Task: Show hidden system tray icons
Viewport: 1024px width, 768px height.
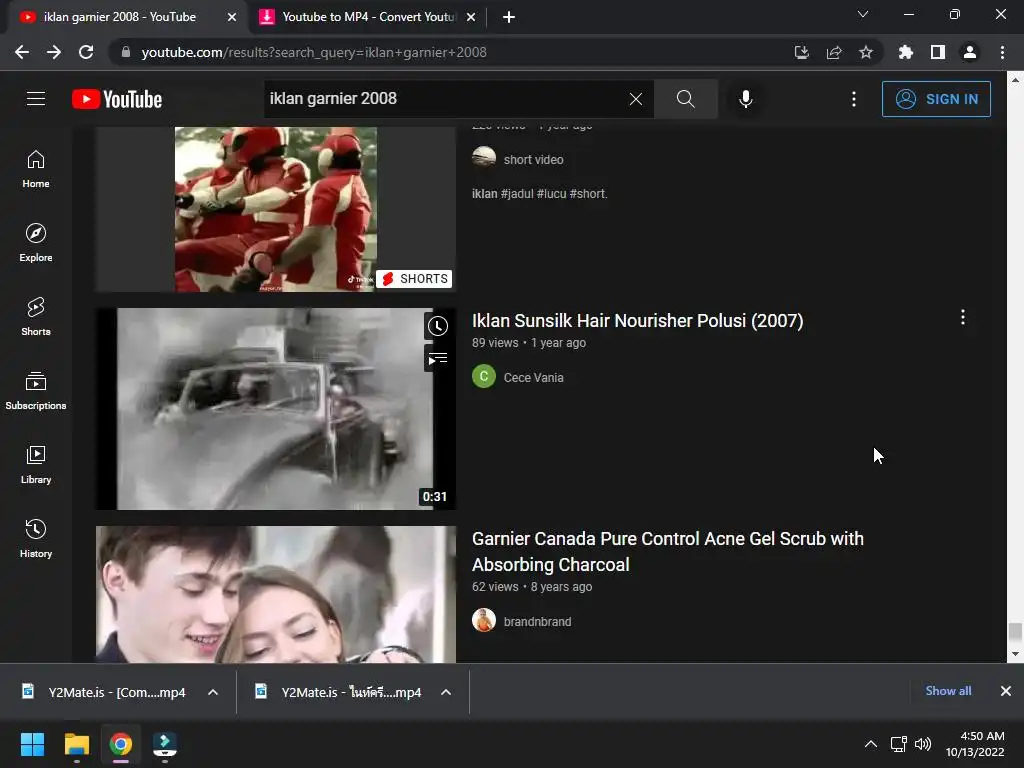Action: tap(871, 744)
